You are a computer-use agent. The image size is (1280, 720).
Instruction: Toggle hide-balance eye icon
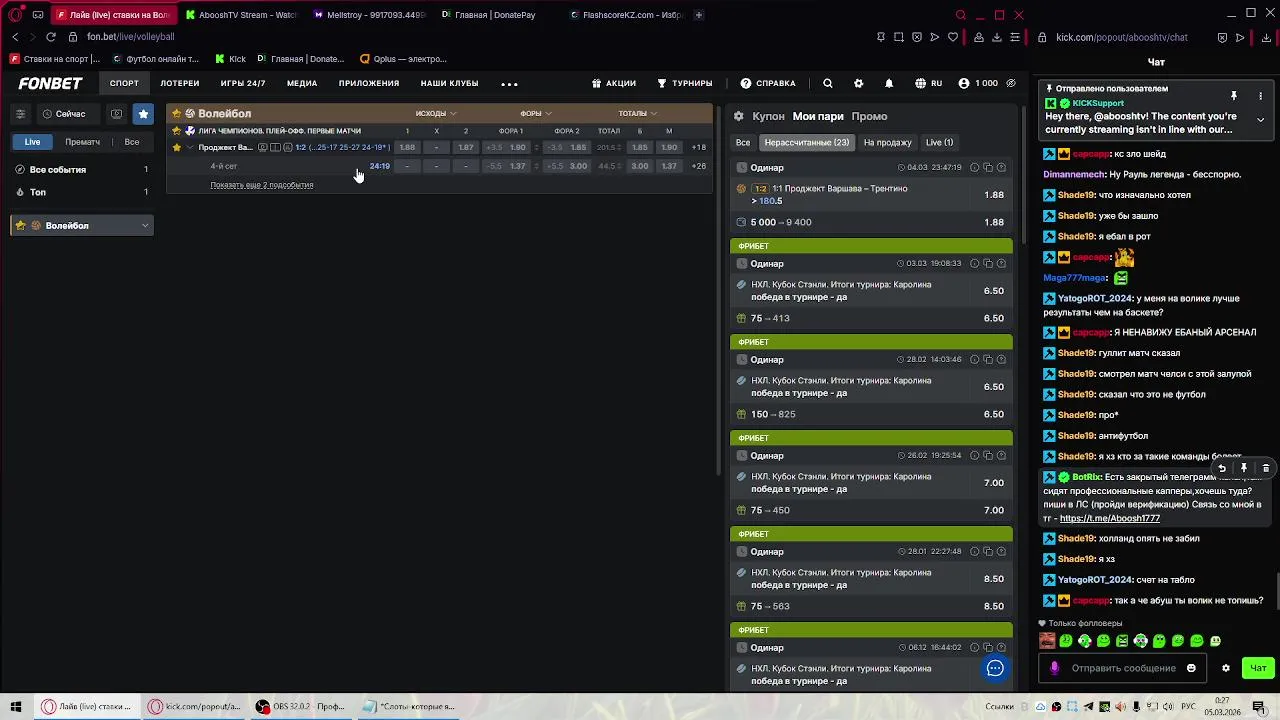coord(1011,83)
